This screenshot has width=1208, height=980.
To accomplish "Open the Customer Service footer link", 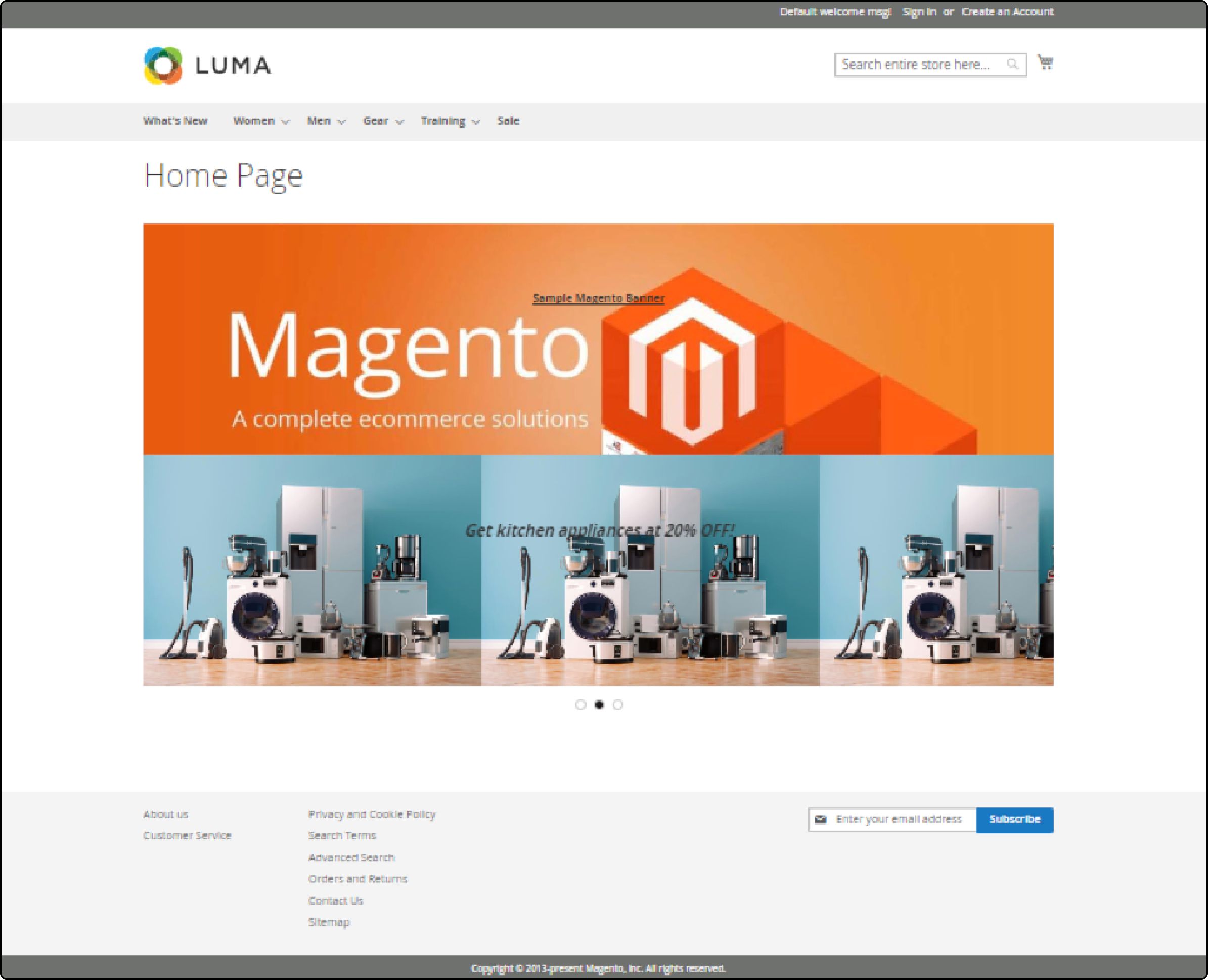I will pos(188,835).
